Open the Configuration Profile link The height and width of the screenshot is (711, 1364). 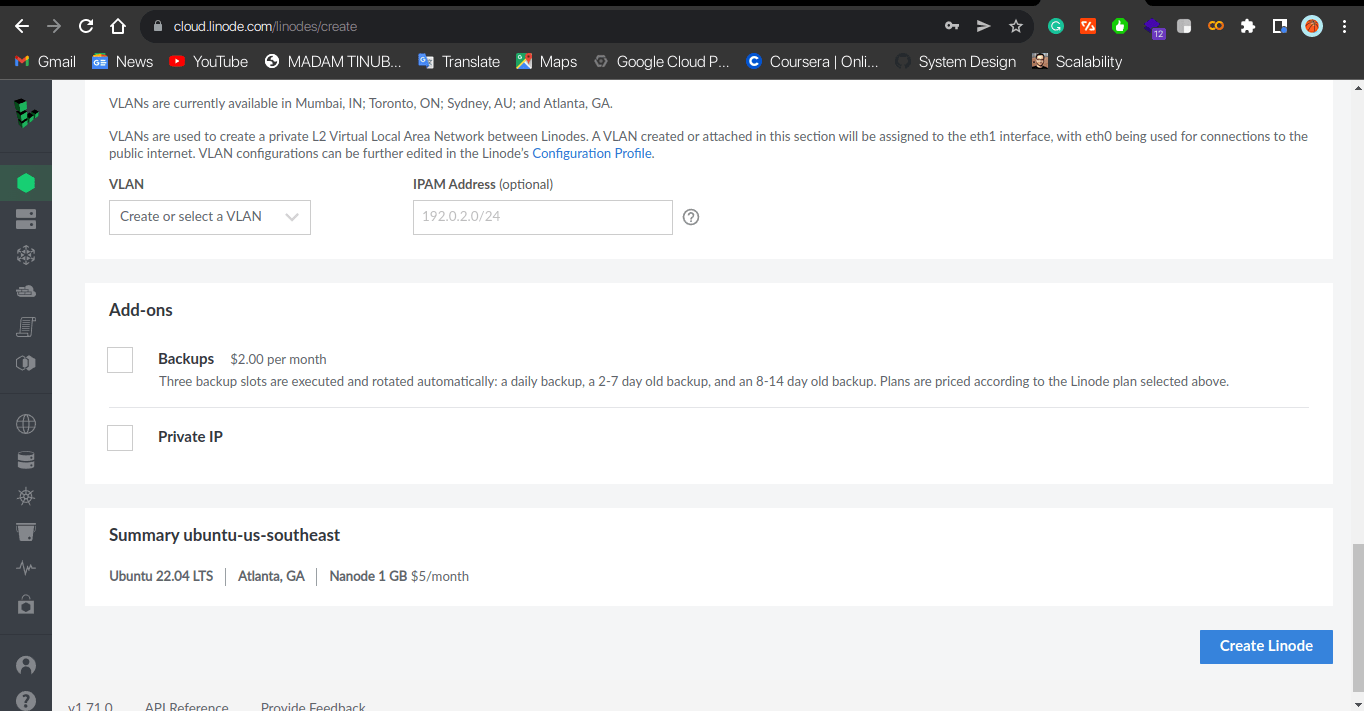(591, 153)
